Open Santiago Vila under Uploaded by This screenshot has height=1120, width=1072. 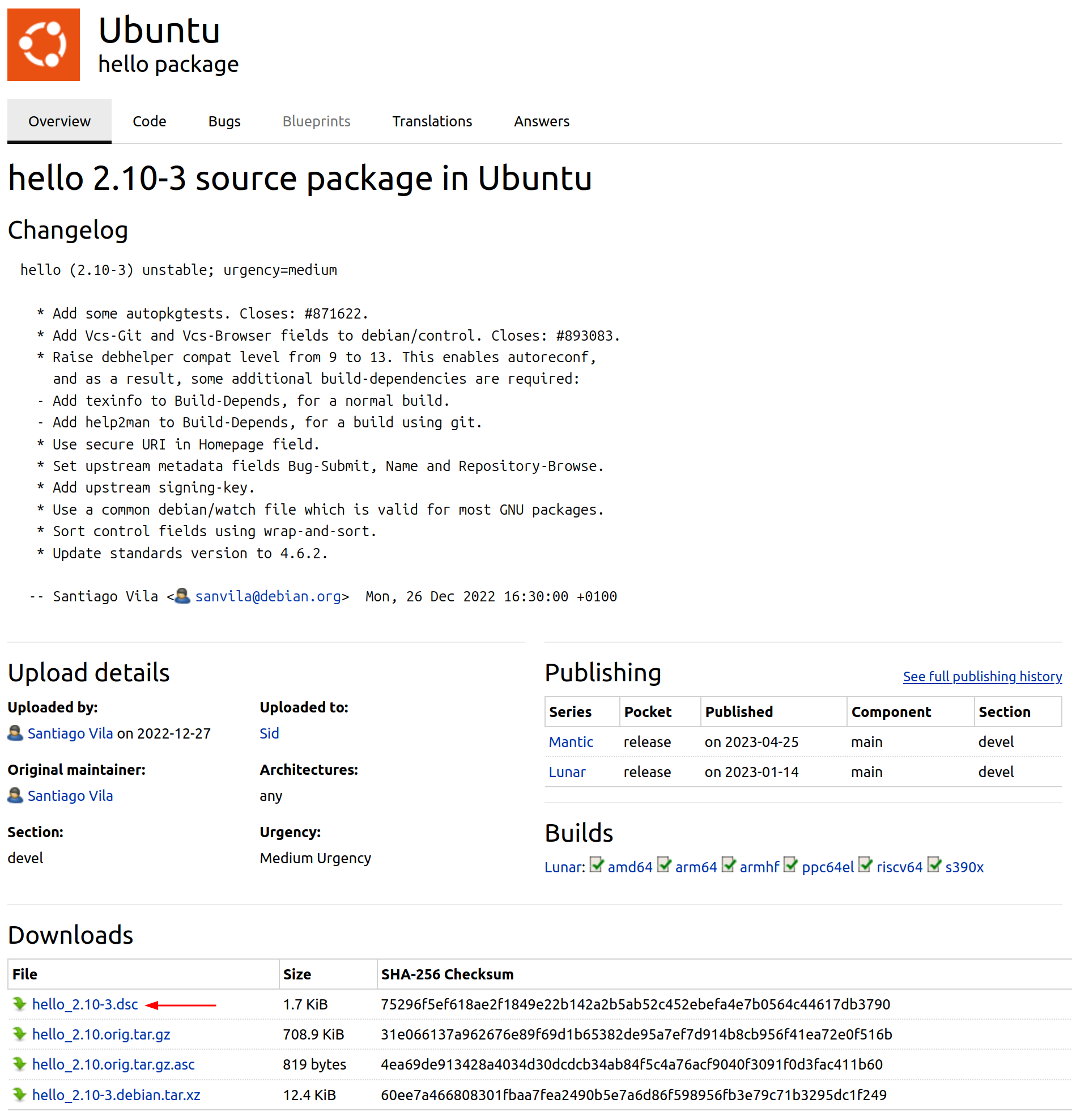[x=70, y=733]
